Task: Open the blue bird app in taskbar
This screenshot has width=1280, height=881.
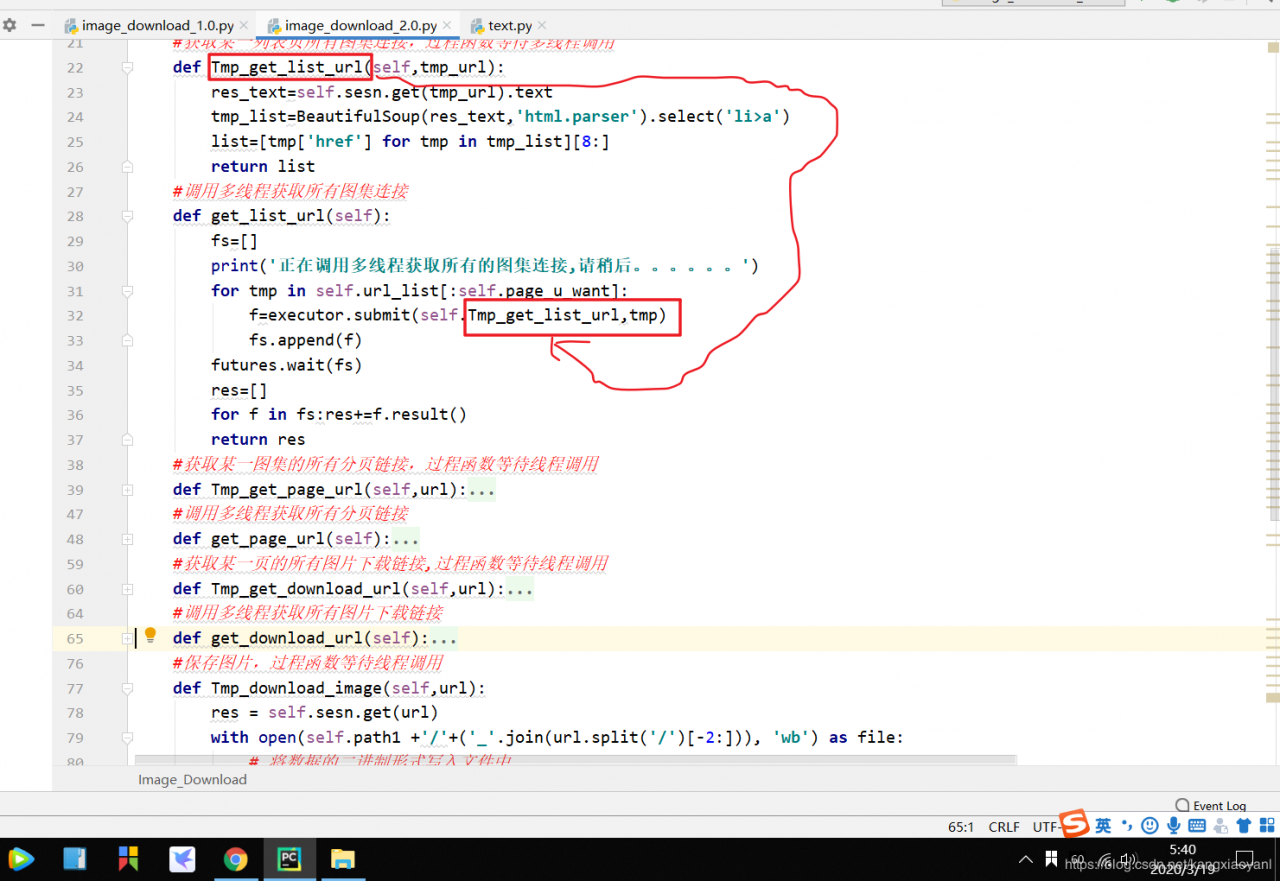Action: pos(182,859)
